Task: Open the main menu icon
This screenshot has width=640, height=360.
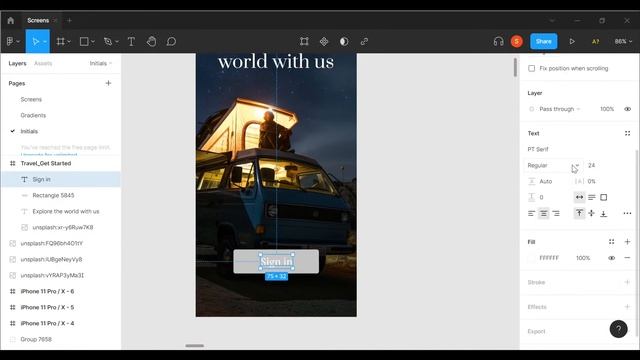Action: [x=10, y=41]
